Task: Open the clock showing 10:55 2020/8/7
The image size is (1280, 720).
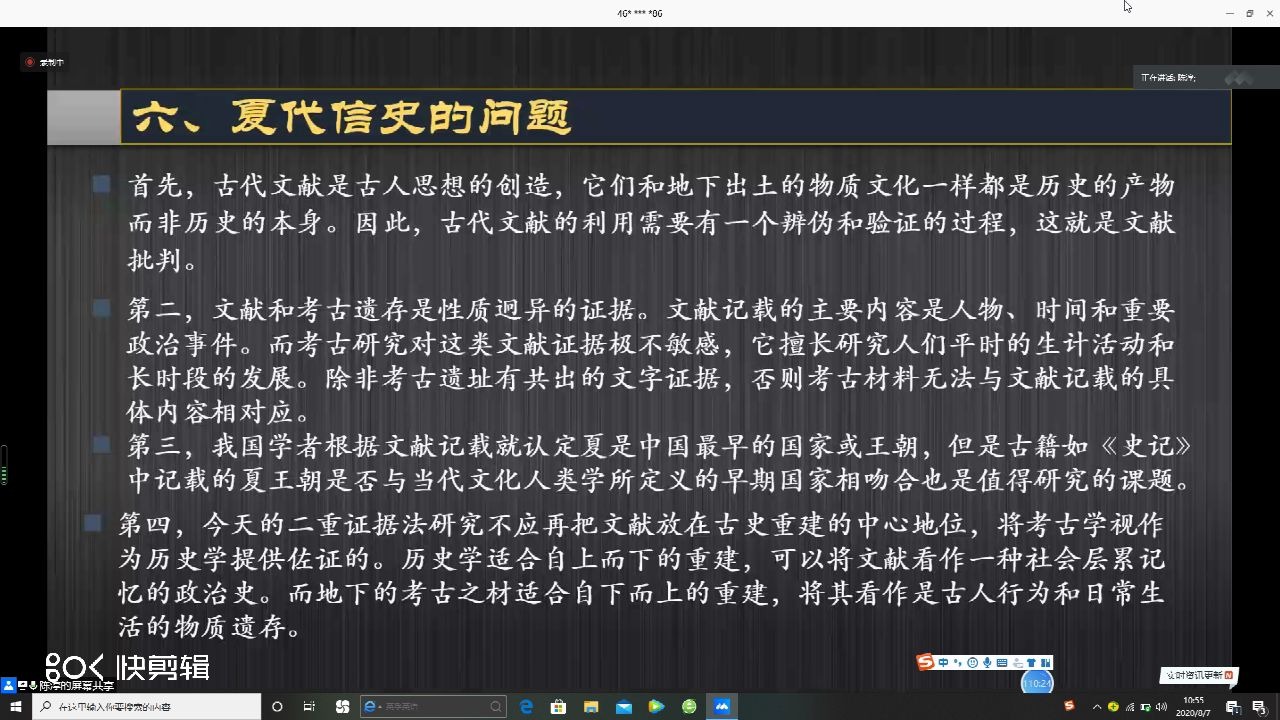Action: pyautogui.click(x=1194, y=707)
